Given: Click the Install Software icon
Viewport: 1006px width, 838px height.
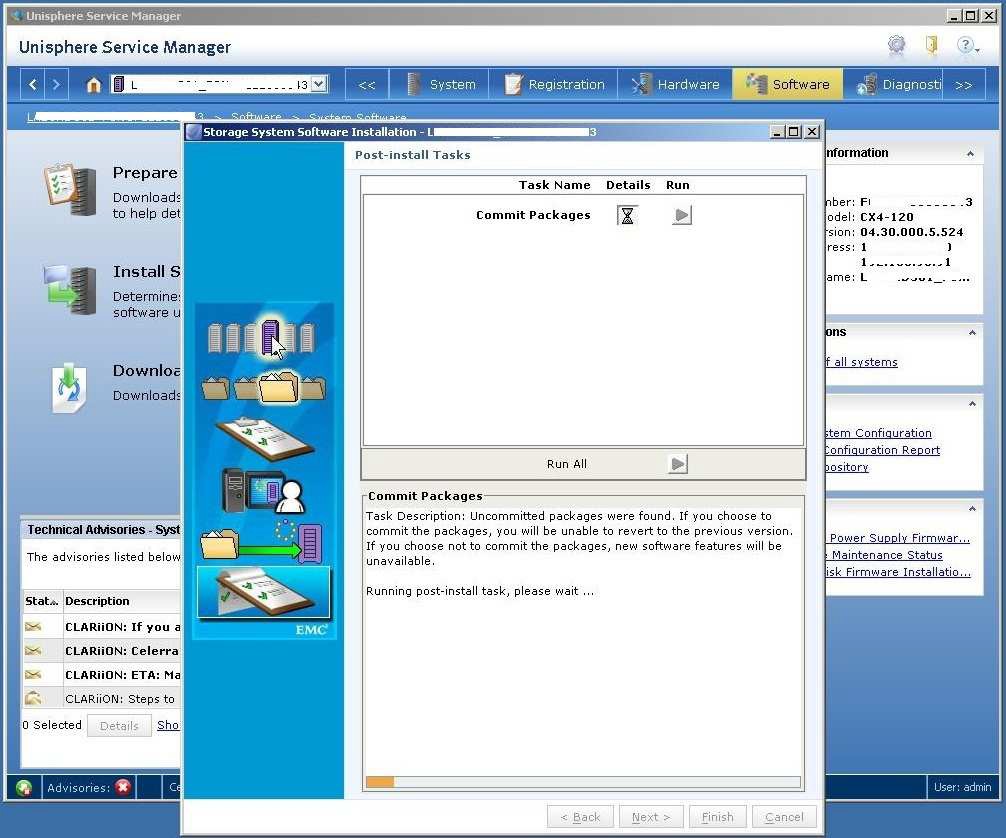Looking at the screenshot, I should [70, 289].
